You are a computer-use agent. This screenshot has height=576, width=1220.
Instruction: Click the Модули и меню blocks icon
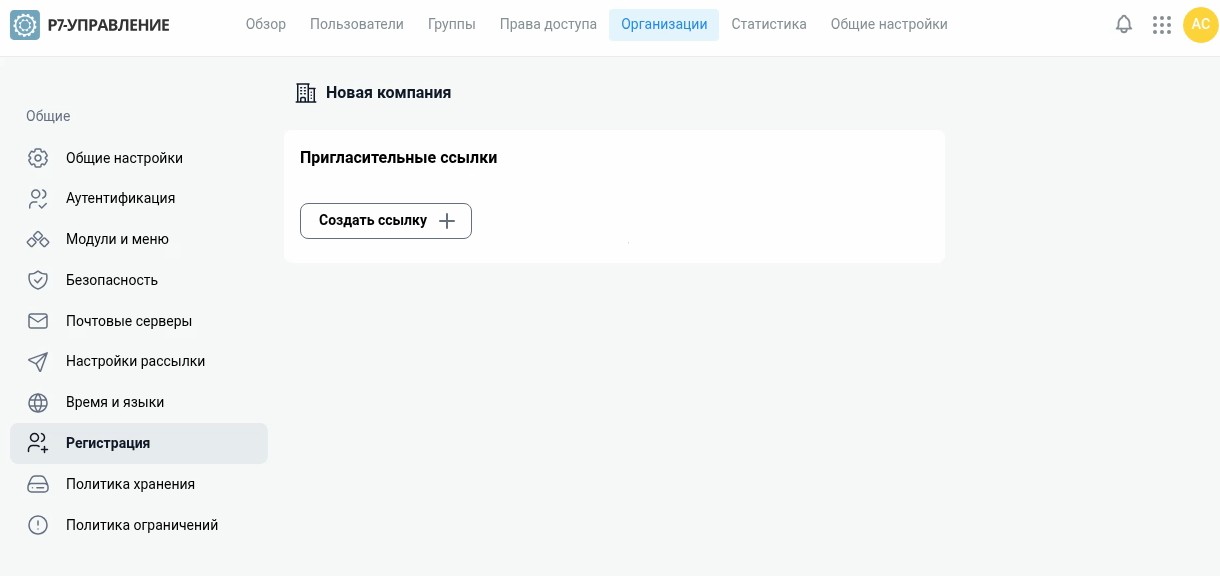[x=38, y=239]
